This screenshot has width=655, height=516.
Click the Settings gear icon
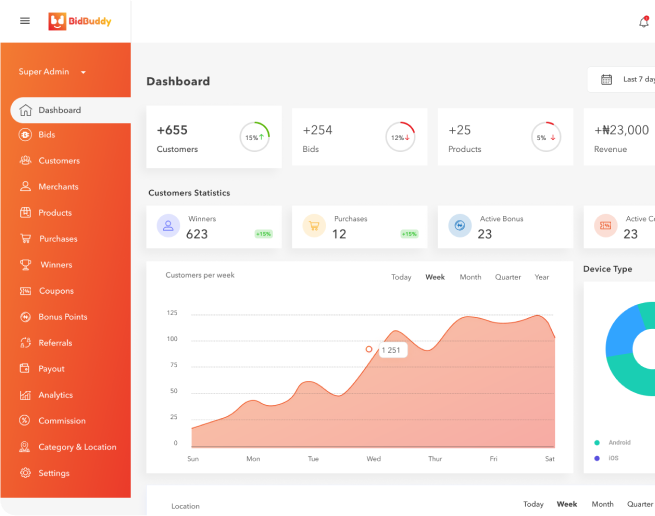coord(25,473)
